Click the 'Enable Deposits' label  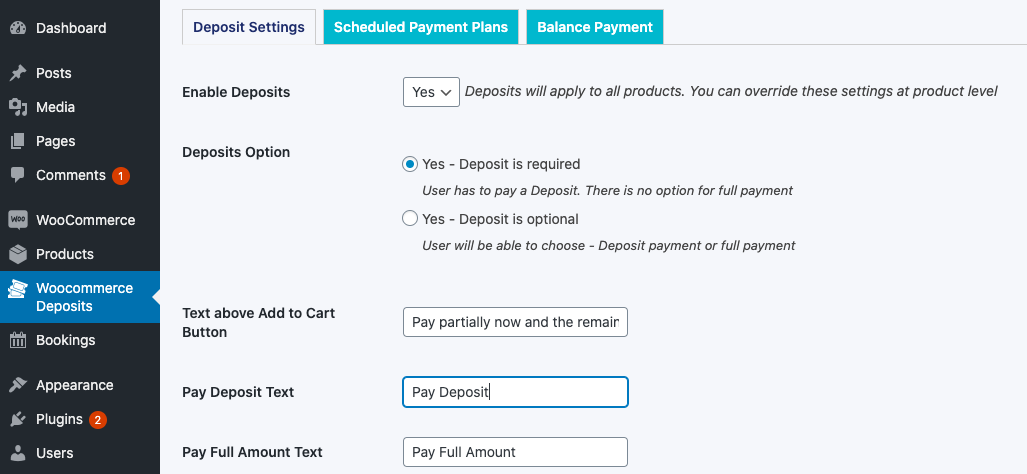(236, 92)
